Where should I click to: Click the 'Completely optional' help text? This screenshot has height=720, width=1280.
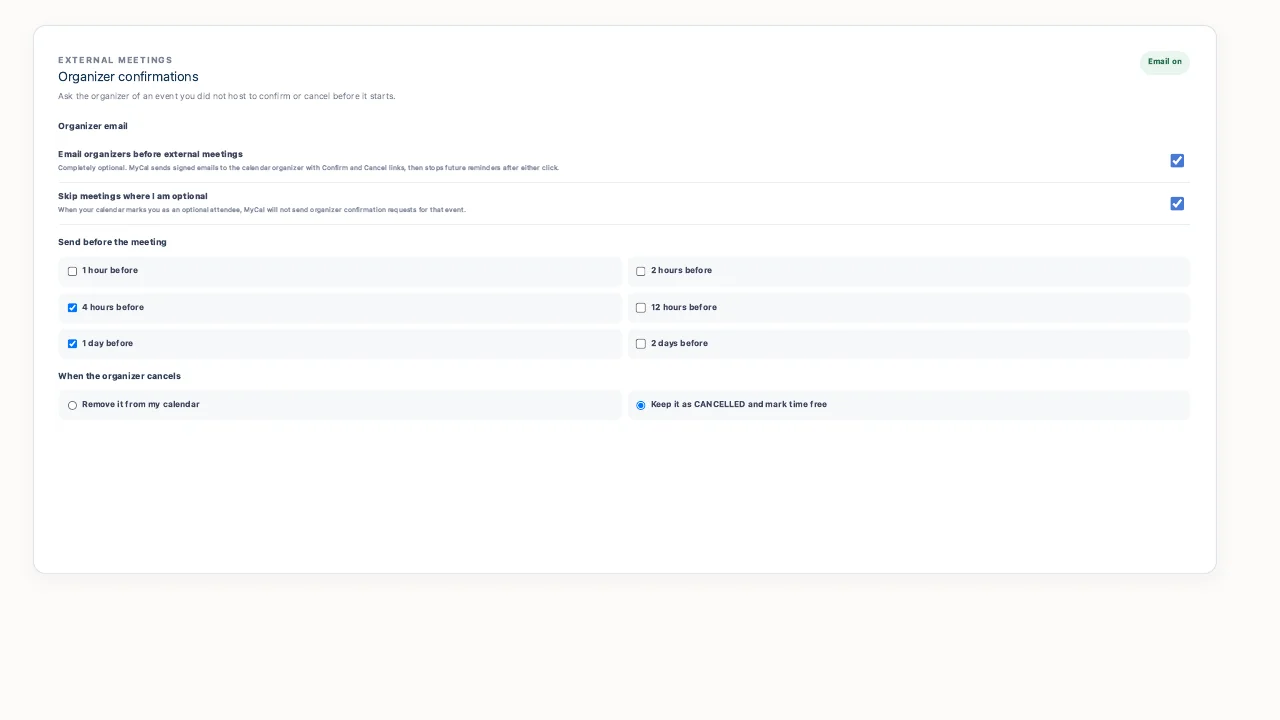[x=308, y=168]
